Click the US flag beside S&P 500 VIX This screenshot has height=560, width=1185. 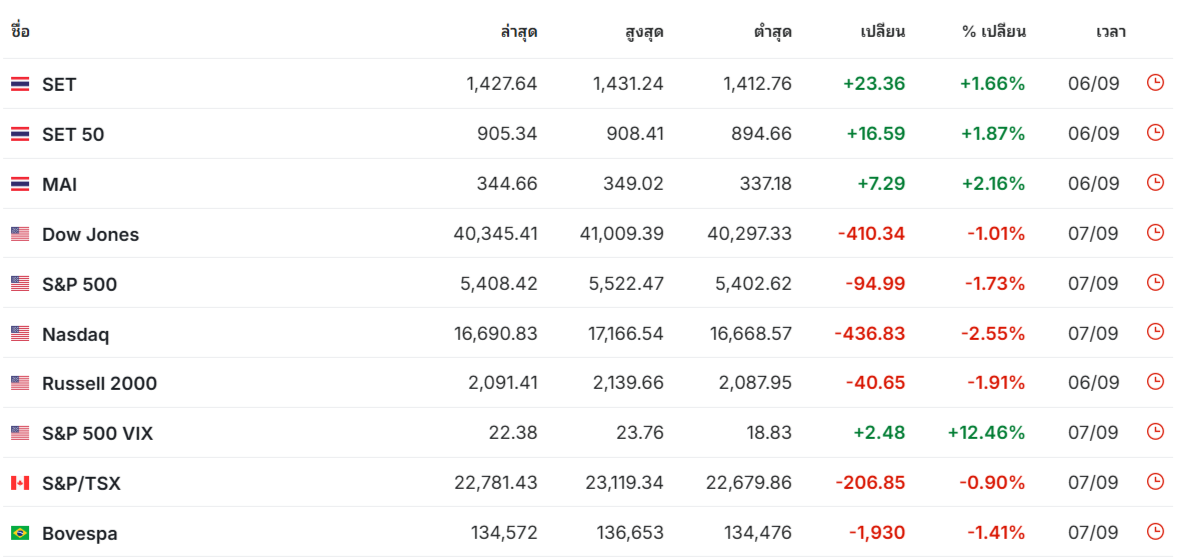(x=20, y=433)
